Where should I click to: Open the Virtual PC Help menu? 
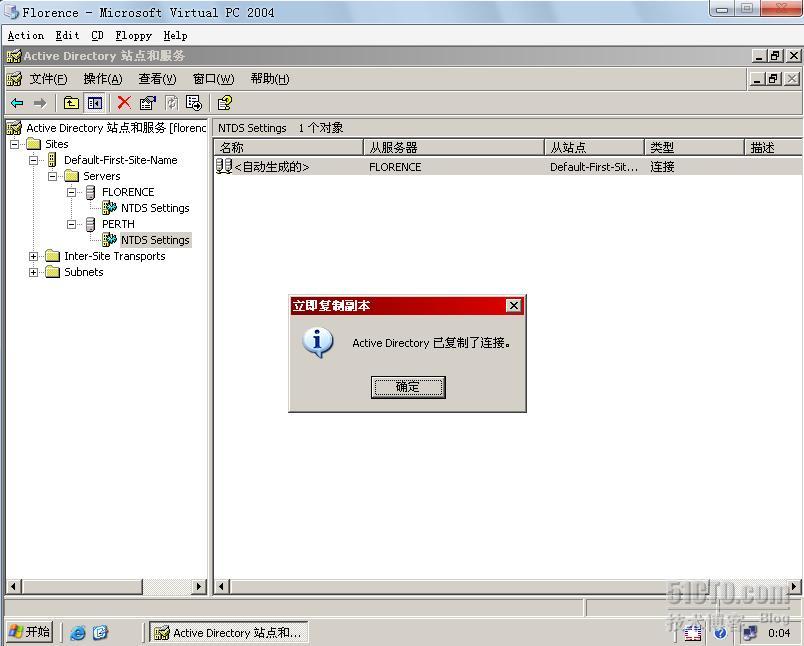[175, 35]
